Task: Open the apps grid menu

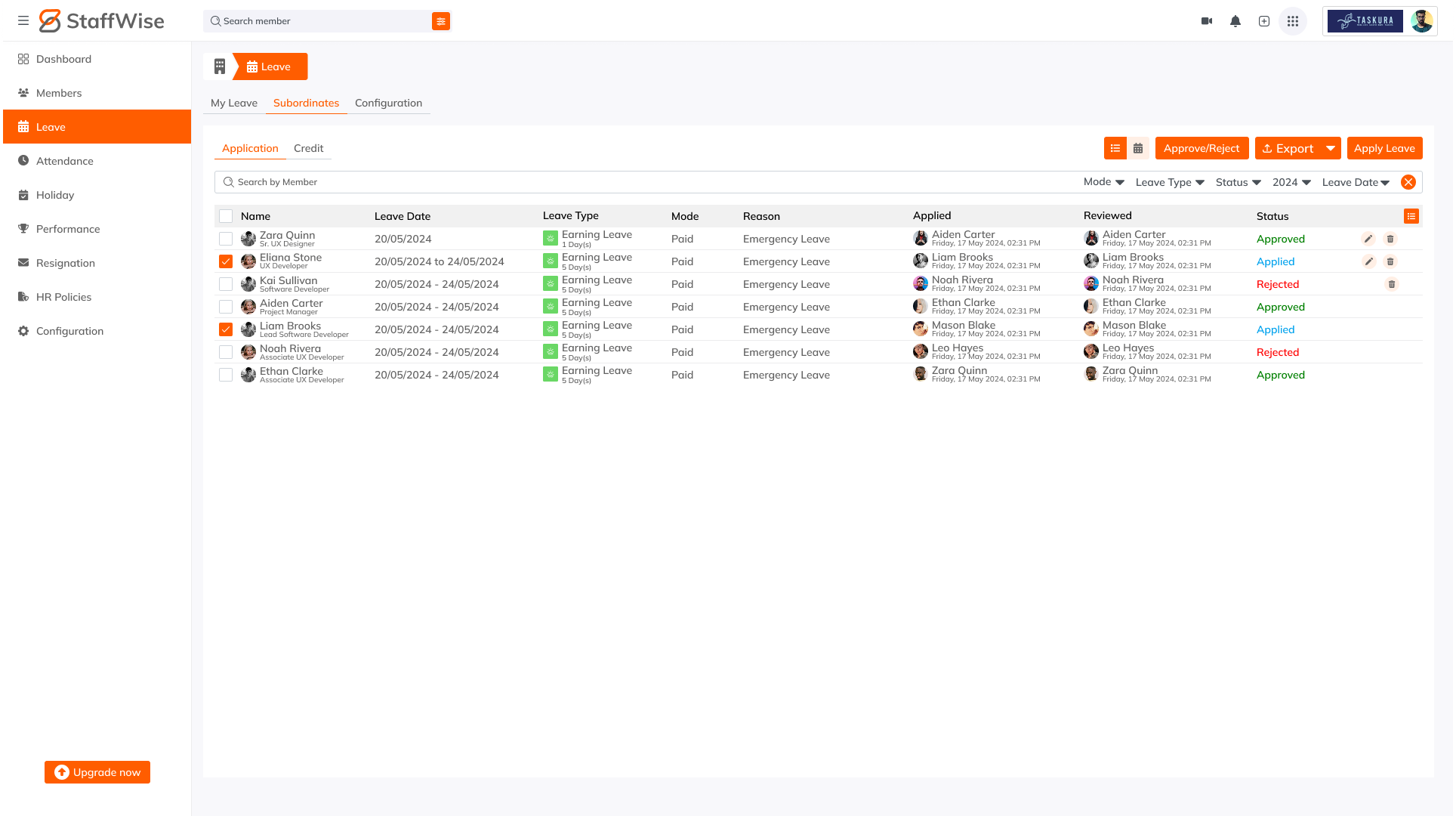Action: pyautogui.click(x=1293, y=21)
